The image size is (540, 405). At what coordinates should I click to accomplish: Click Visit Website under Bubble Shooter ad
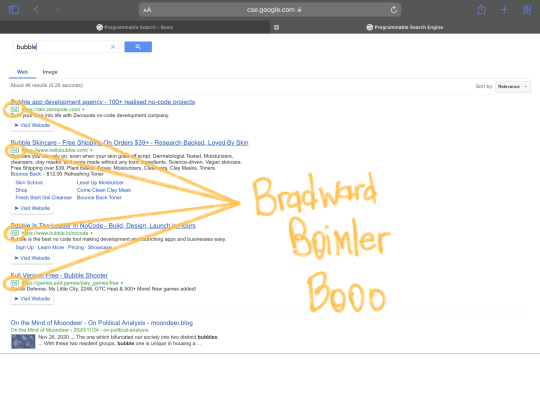pos(32,299)
